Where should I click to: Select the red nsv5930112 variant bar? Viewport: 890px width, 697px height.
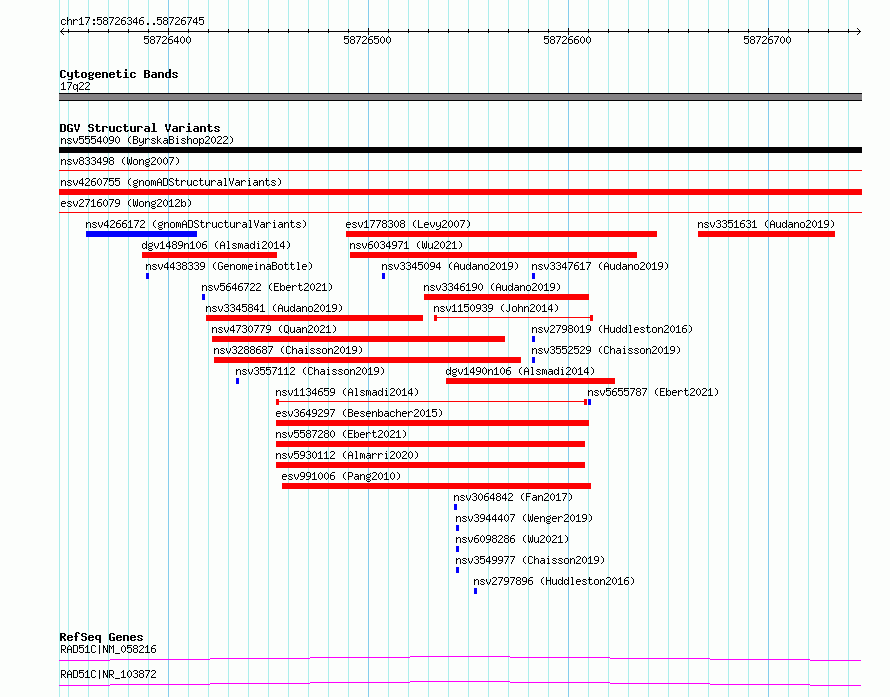pyautogui.click(x=430, y=465)
